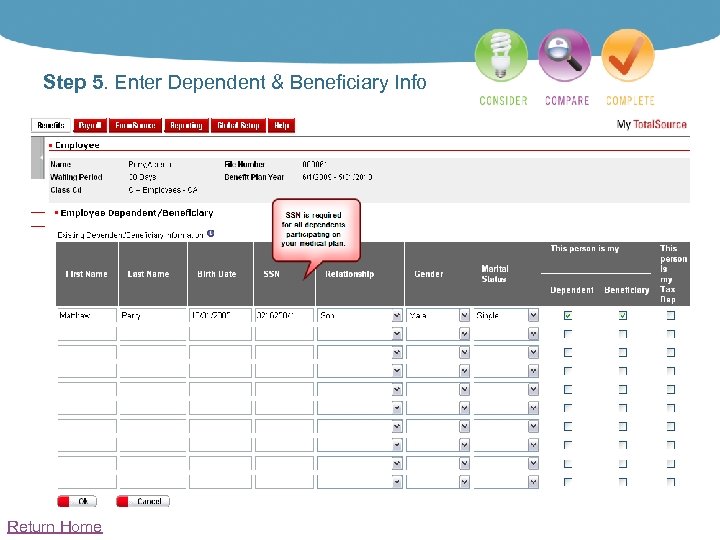The height and width of the screenshot is (540, 720).
Task: Click the Birth Date column header
Action: coord(217,274)
